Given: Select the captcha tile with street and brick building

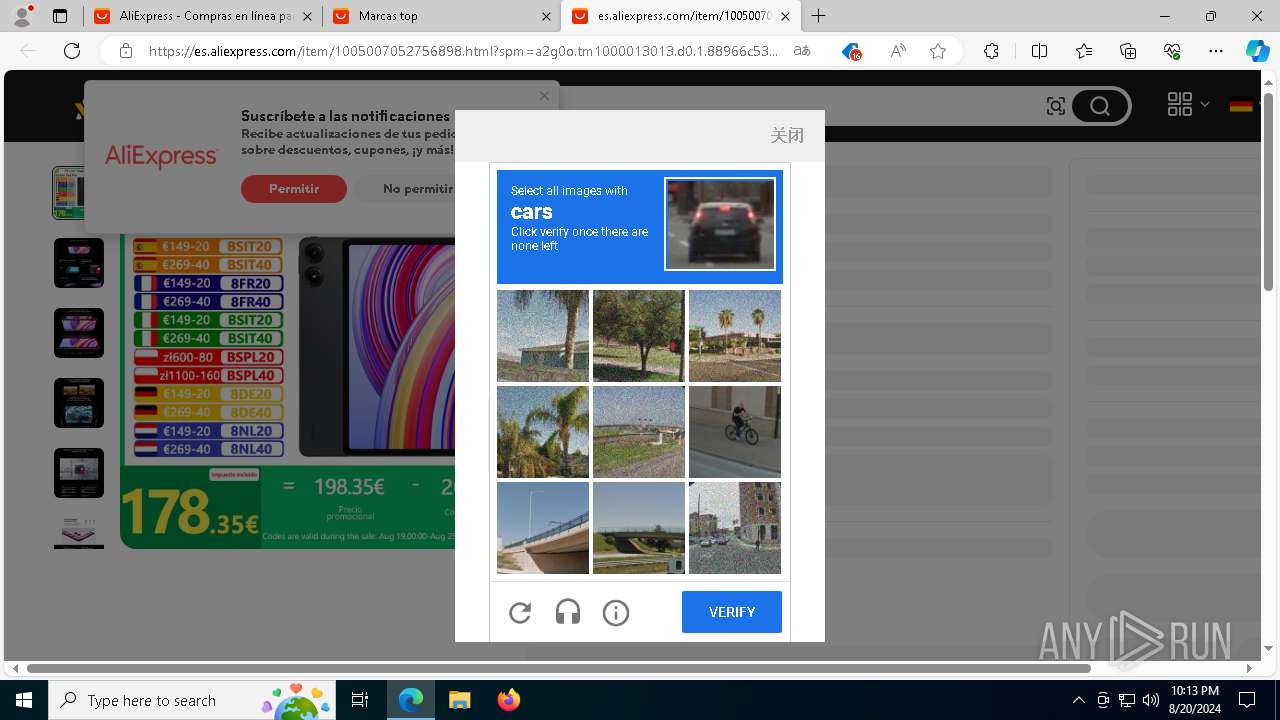Looking at the screenshot, I should pyautogui.click(x=735, y=528).
